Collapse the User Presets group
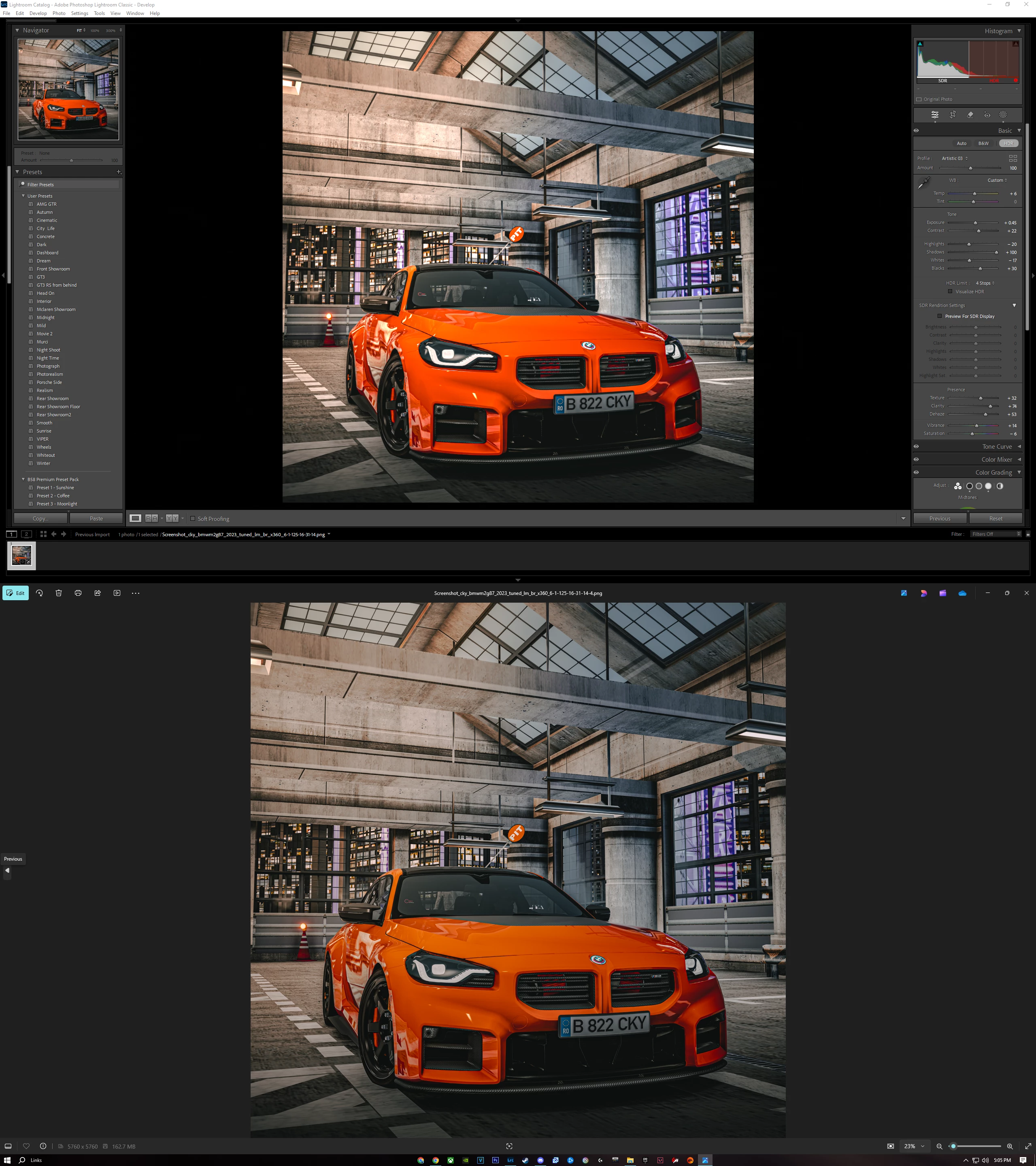 tap(23, 196)
